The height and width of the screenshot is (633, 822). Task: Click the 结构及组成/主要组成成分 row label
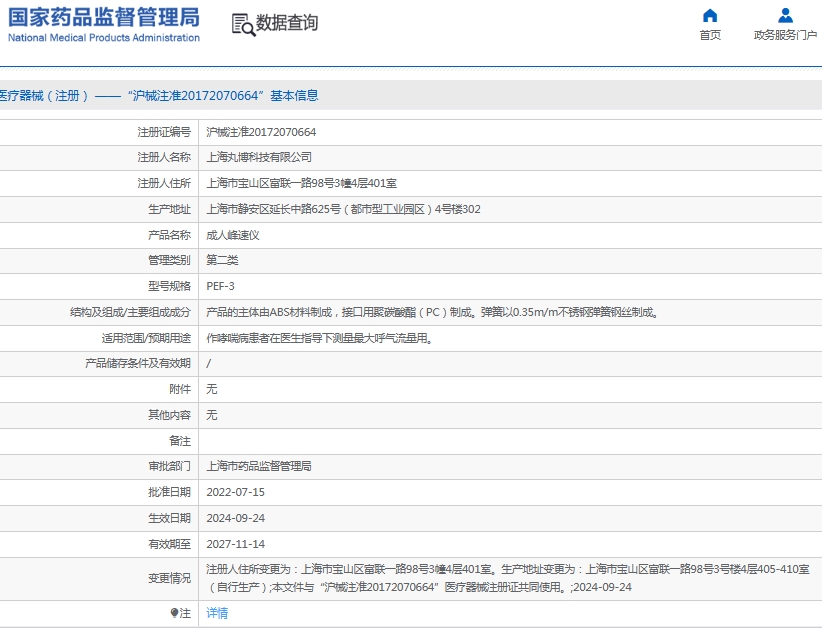pyautogui.click(x=131, y=313)
